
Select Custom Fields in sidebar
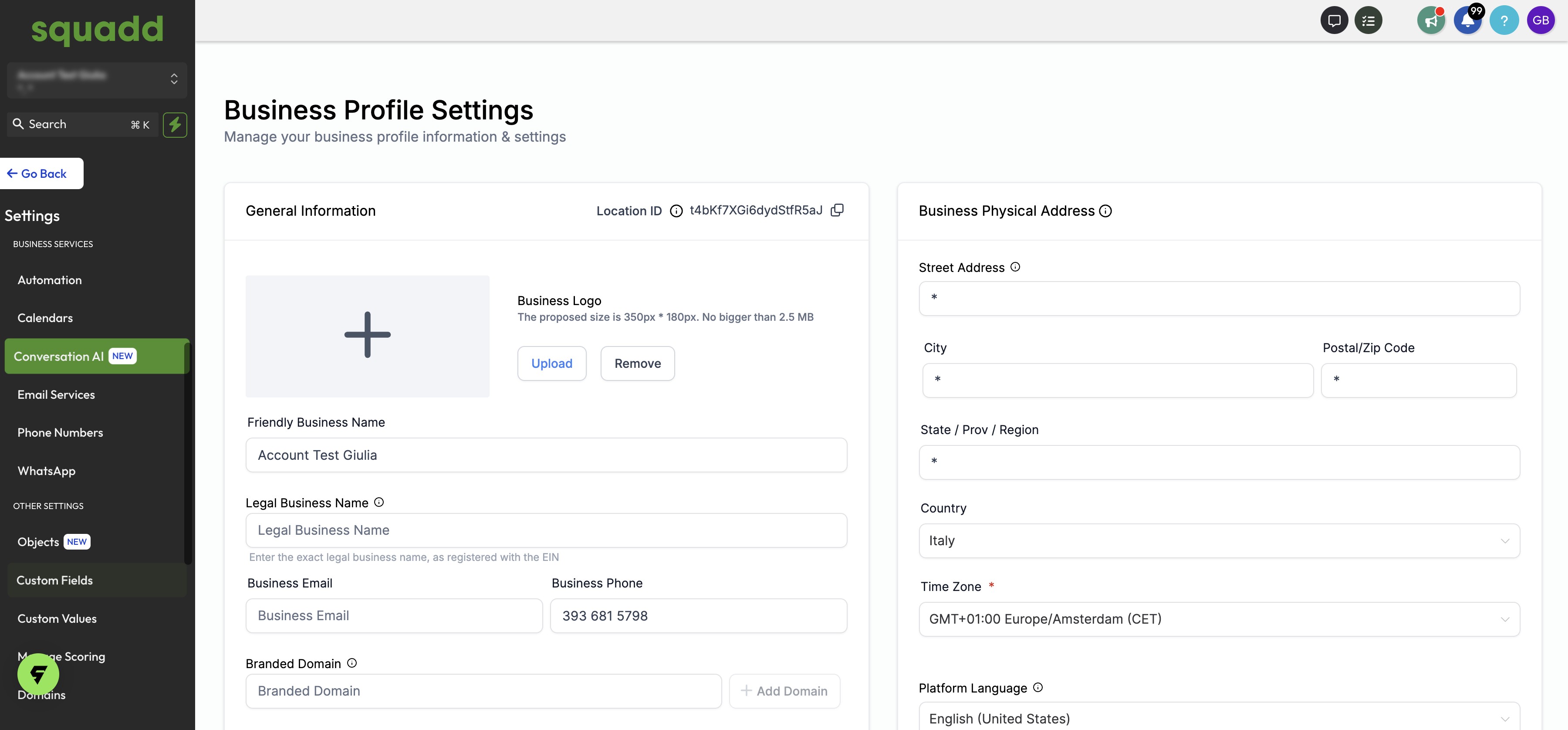pyautogui.click(x=55, y=580)
